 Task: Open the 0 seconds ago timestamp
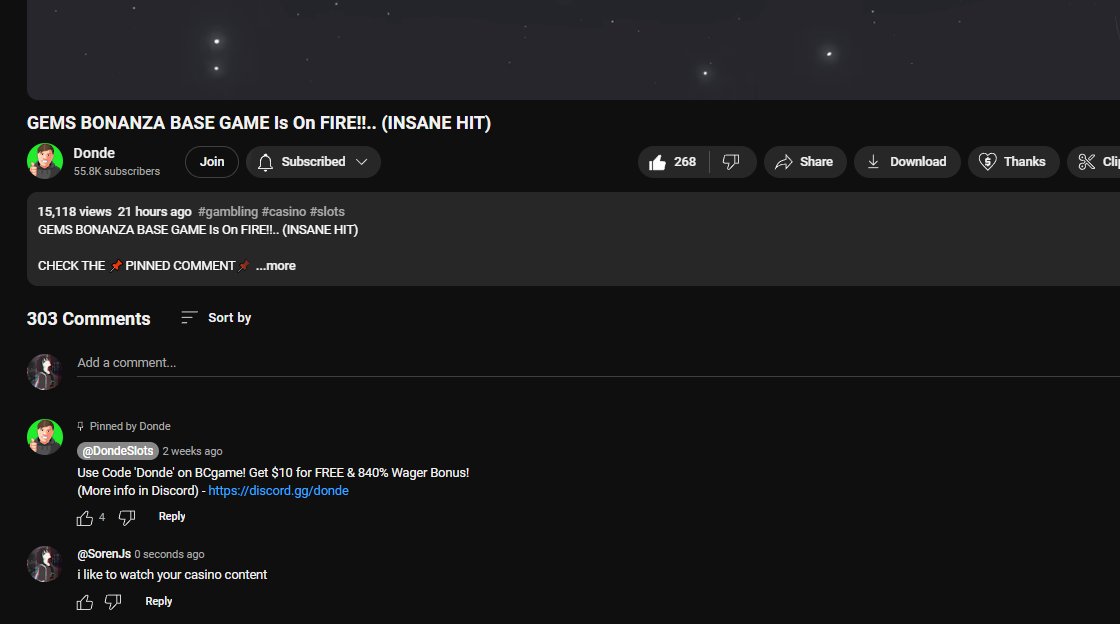(169, 554)
